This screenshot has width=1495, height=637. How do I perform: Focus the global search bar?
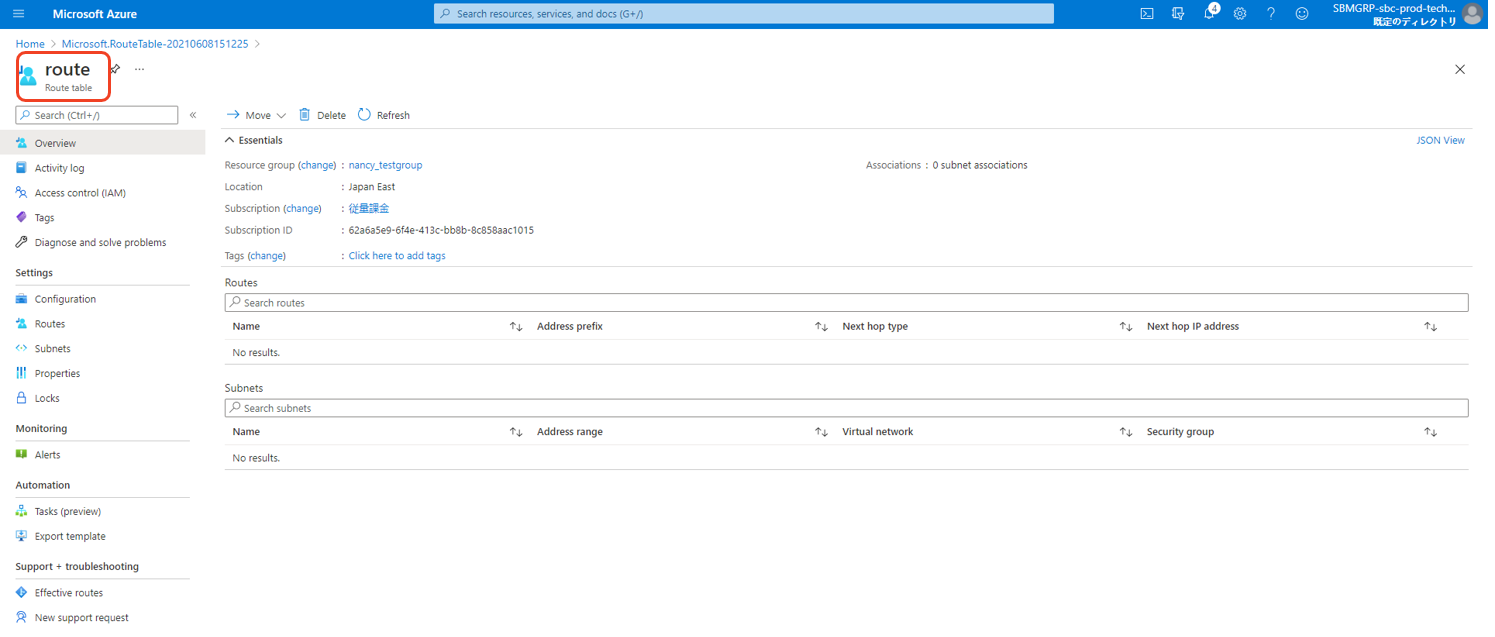[x=744, y=14]
